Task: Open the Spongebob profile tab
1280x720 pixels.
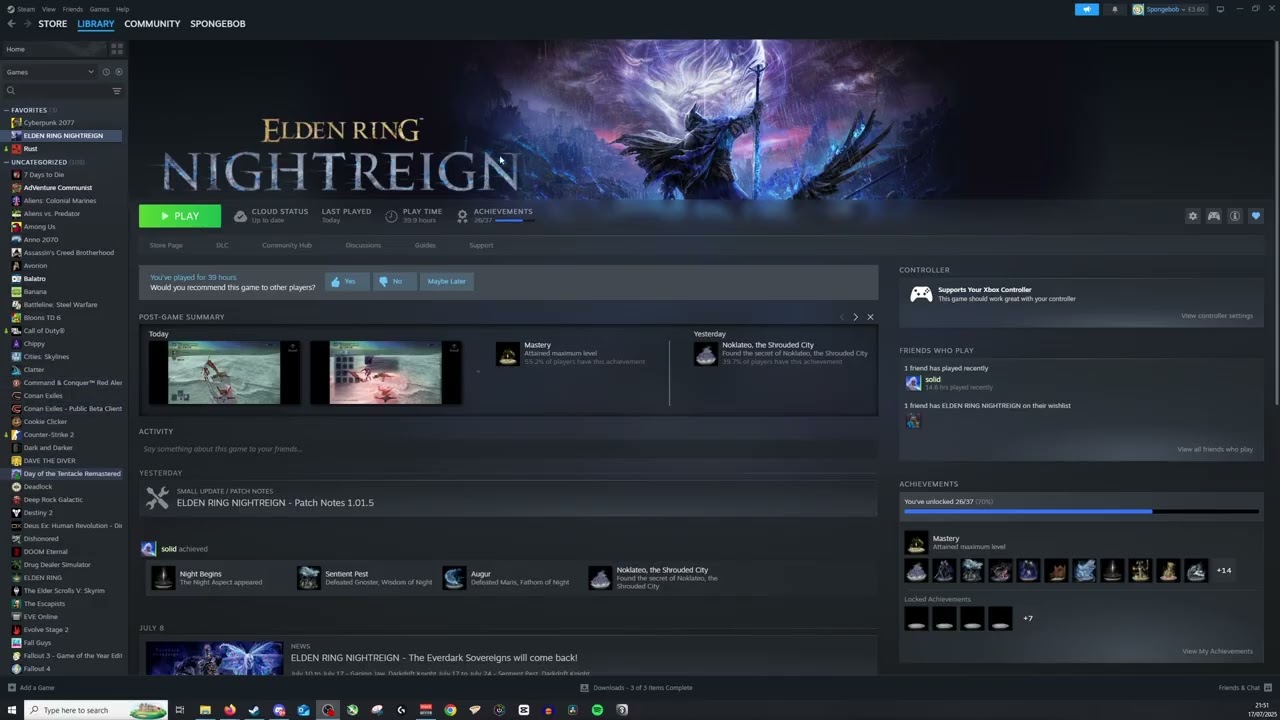Action: coord(218,24)
